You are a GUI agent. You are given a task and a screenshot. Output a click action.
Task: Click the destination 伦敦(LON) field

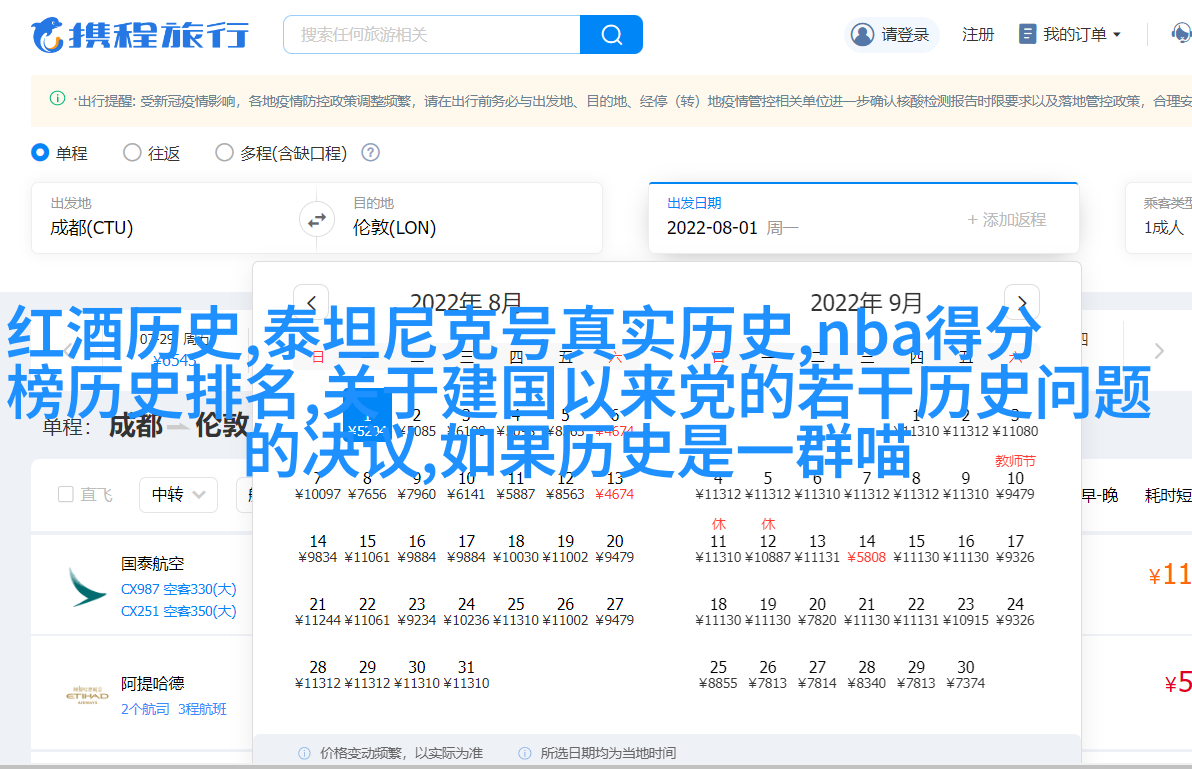pos(468,218)
